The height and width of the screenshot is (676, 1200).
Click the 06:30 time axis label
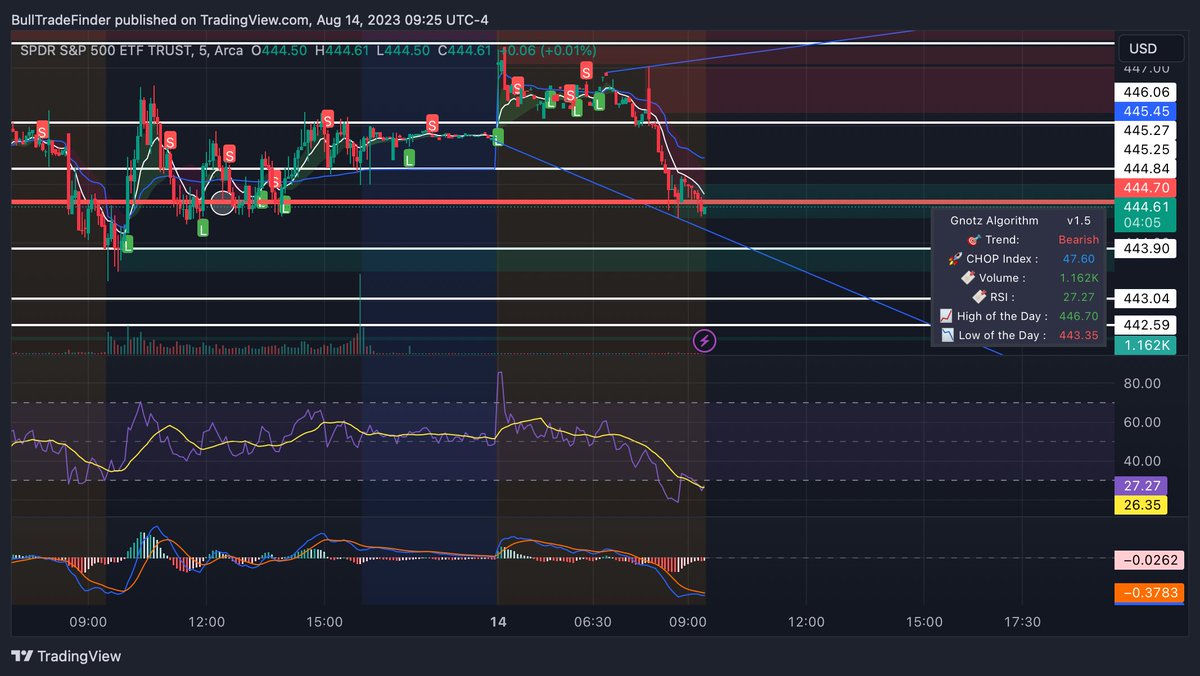[592, 622]
